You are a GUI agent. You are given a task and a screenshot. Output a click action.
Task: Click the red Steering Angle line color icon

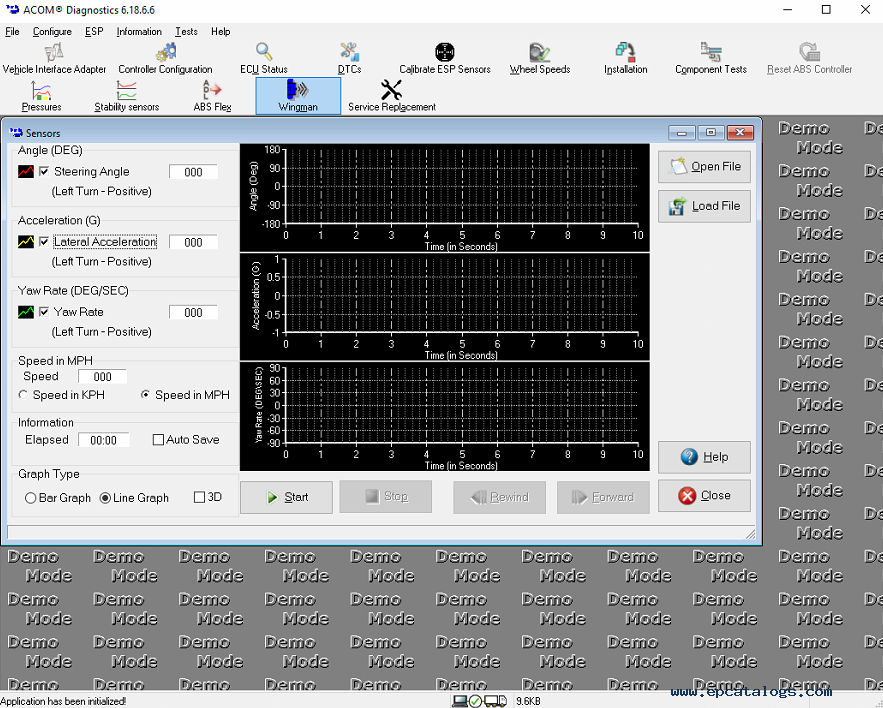[26, 172]
